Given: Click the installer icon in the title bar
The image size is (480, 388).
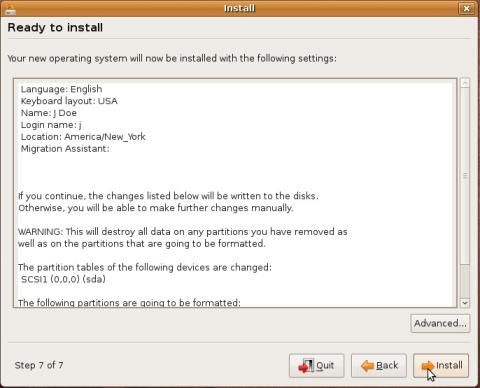Looking at the screenshot, I should click(8, 10).
